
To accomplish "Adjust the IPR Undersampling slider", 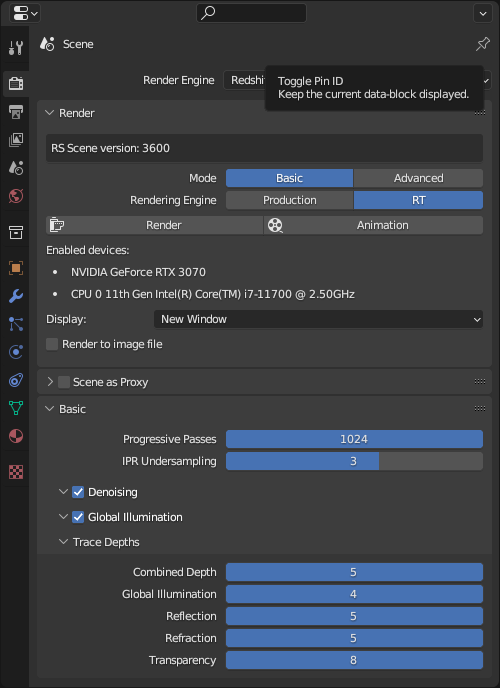I will pos(354,461).
